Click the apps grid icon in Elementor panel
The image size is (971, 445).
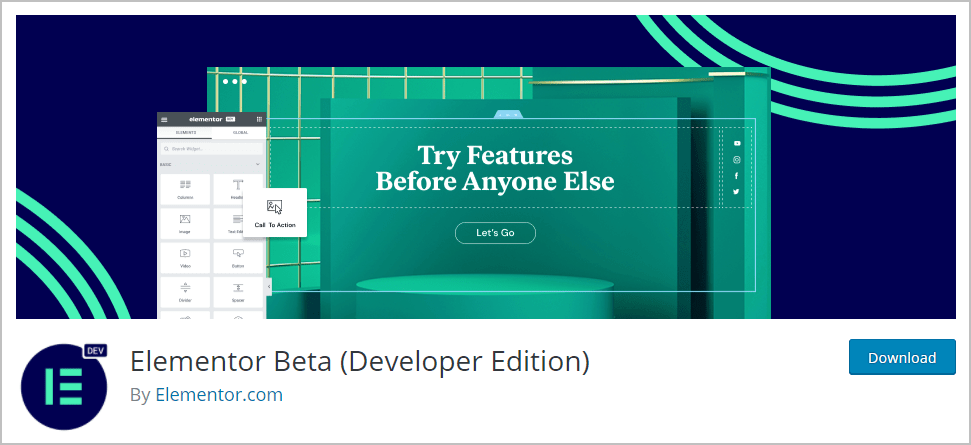tap(259, 119)
